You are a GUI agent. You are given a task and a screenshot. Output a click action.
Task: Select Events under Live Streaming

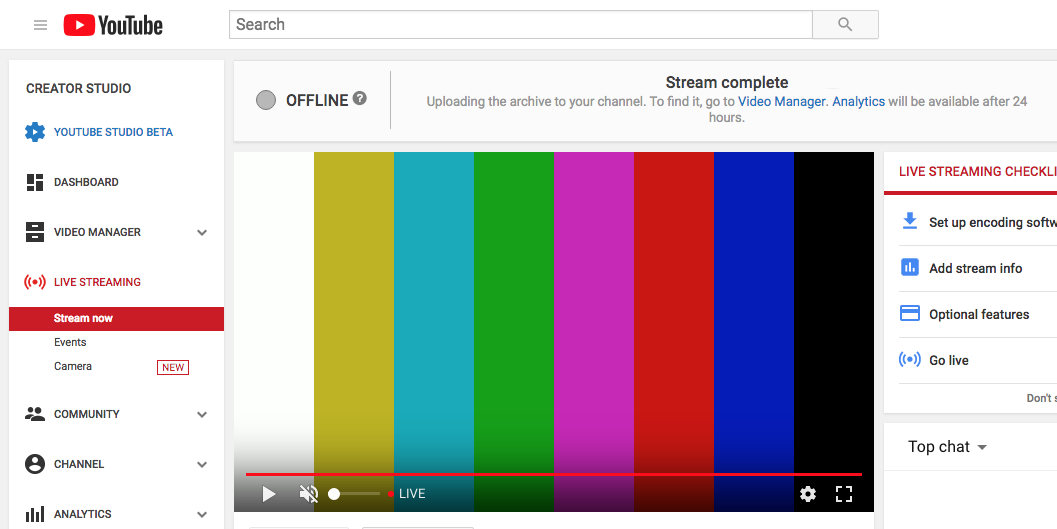(70, 342)
